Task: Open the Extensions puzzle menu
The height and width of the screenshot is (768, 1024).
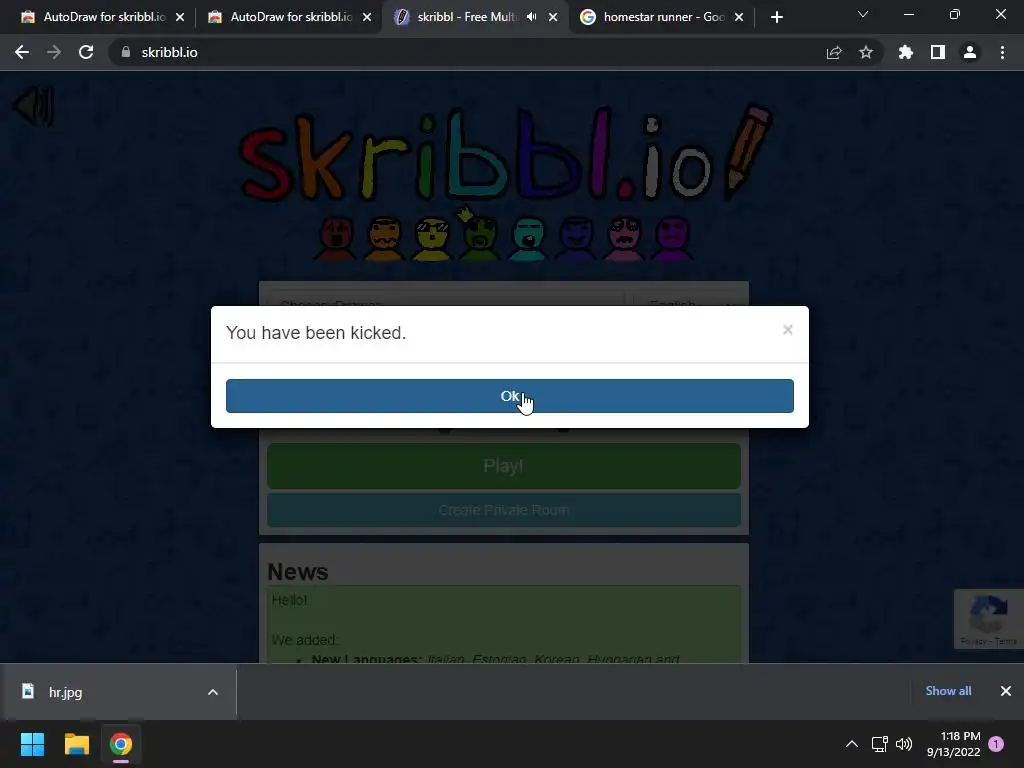Action: (x=906, y=52)
